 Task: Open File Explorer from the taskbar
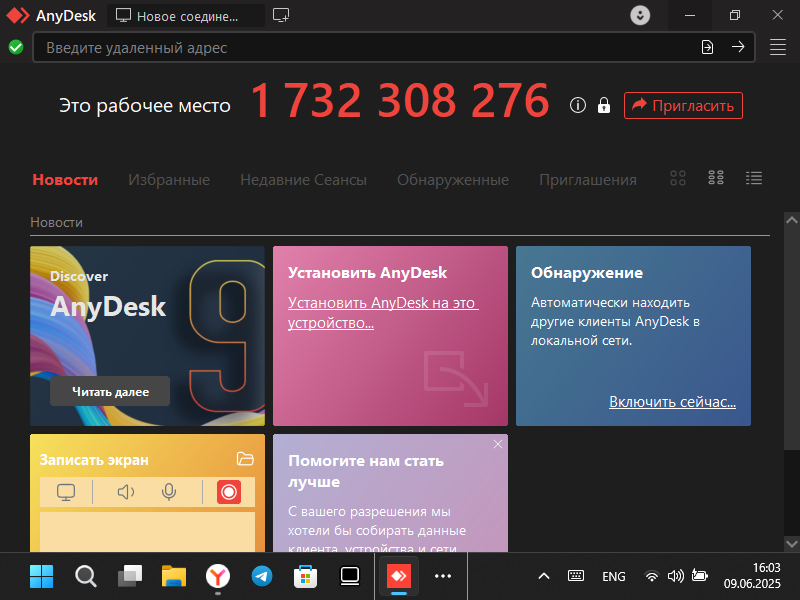click(174, 577)
